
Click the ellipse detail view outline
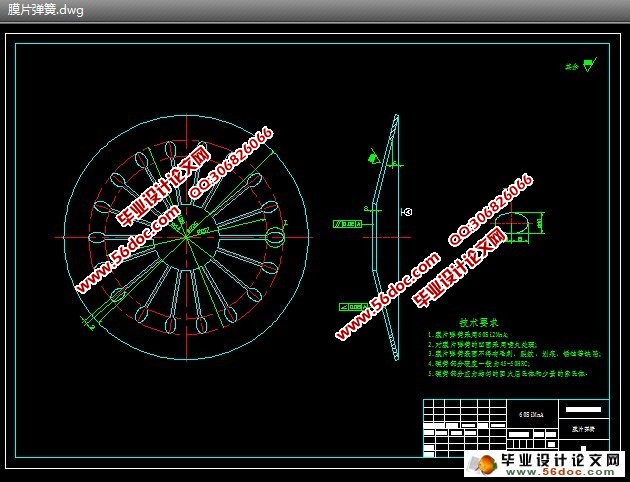tap(511, 223)
